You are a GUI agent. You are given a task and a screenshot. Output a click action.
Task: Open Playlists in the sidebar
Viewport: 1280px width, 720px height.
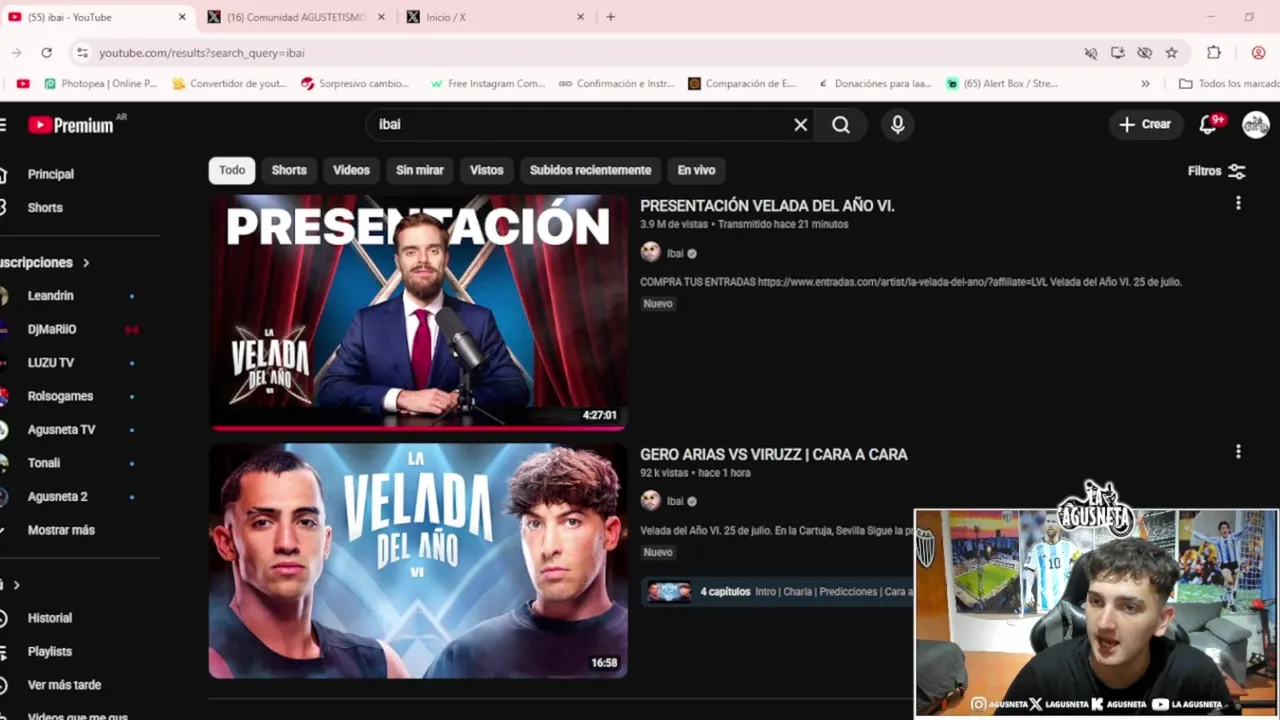point(50,651)
